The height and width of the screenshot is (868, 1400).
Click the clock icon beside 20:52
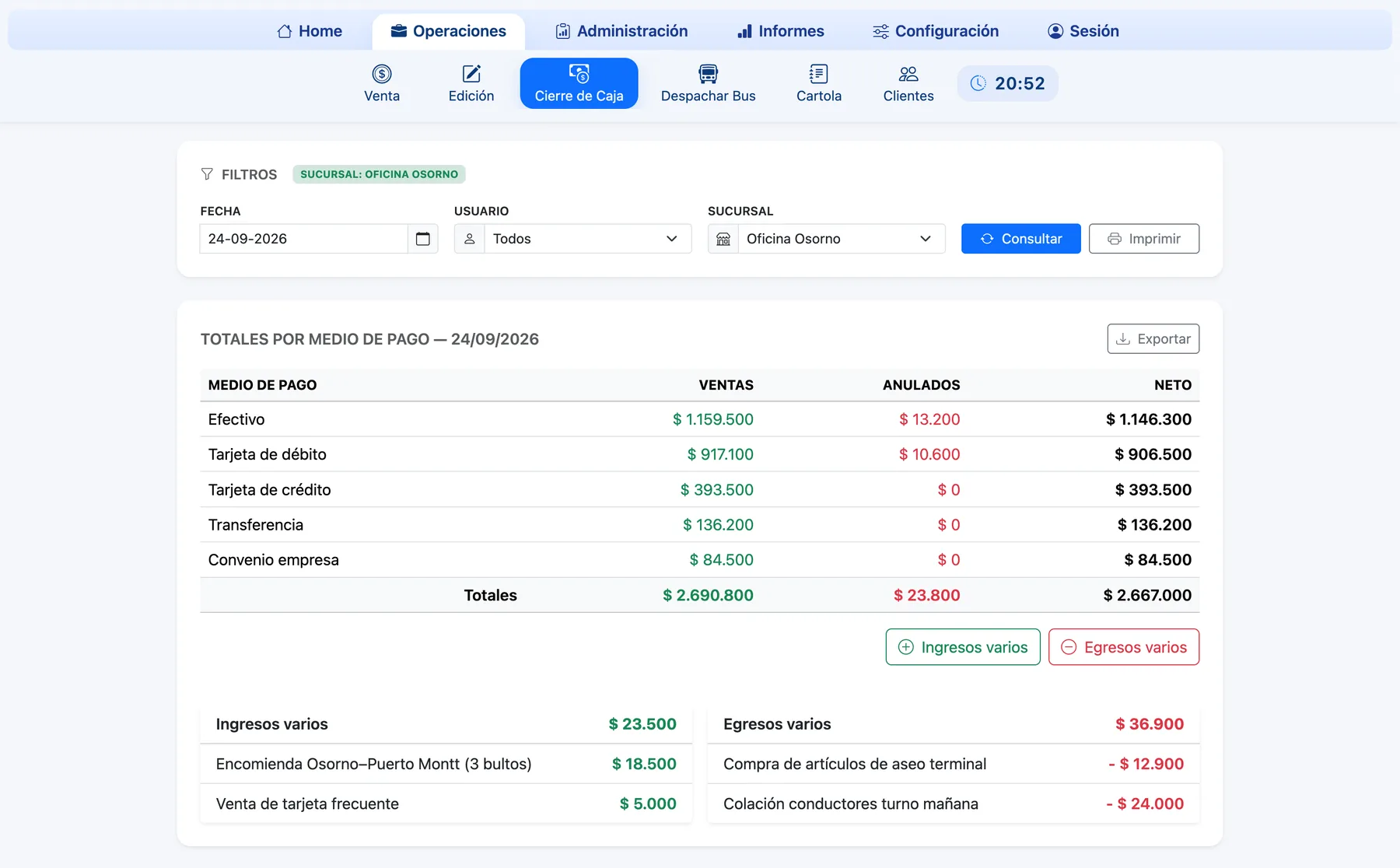pyautogui.click(x=978, y=83)
